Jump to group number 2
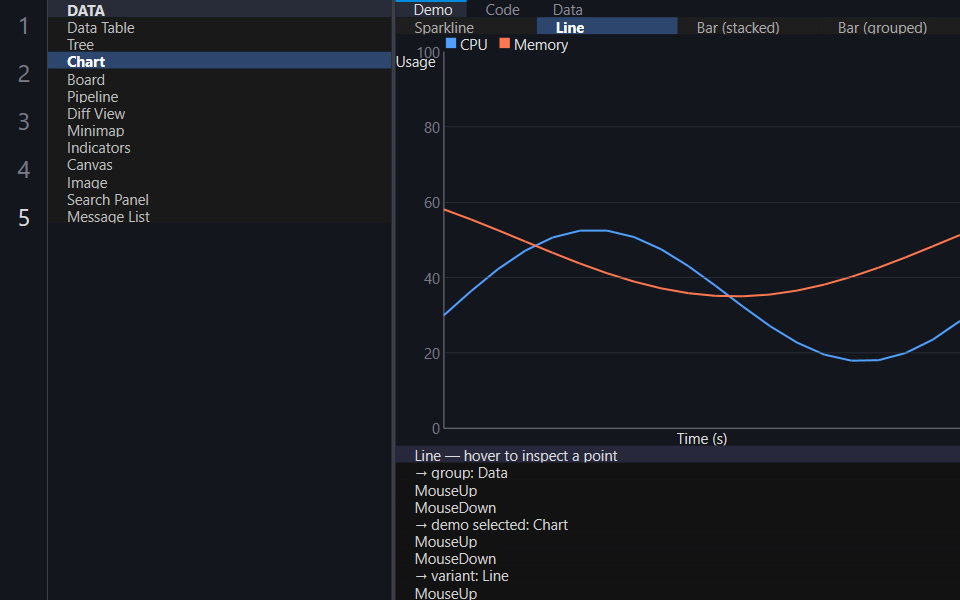The image size is (960, 600). [23, 74]
